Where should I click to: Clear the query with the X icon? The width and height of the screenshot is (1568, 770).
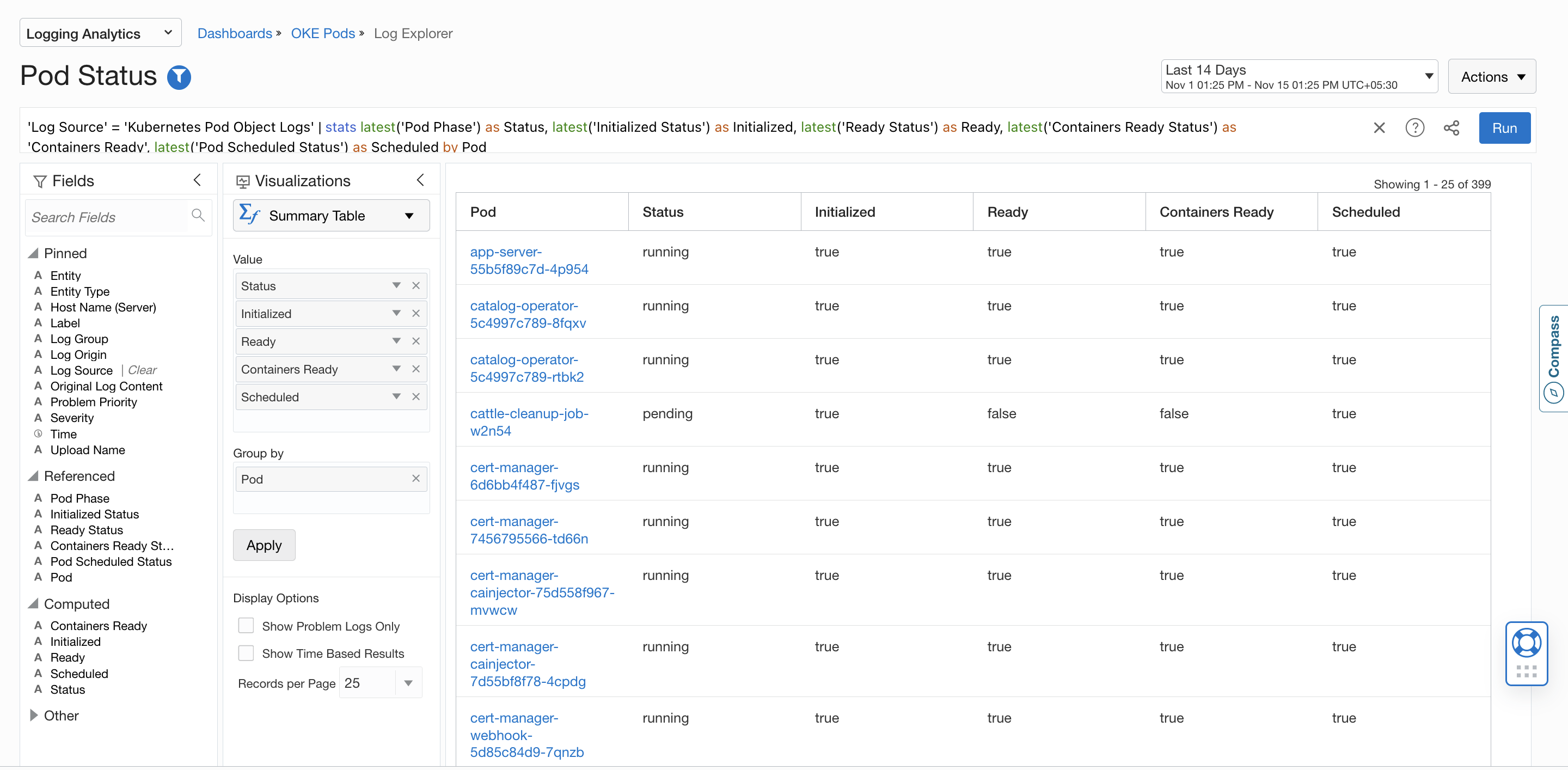coord(1379,128)
